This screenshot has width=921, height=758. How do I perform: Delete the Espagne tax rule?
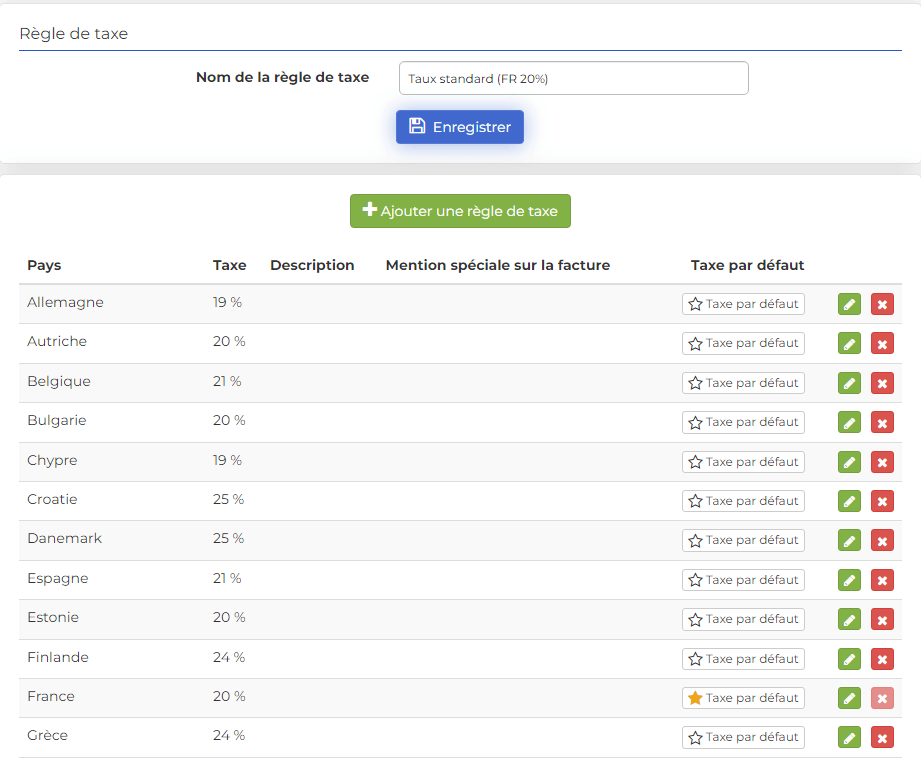point(882,580)
